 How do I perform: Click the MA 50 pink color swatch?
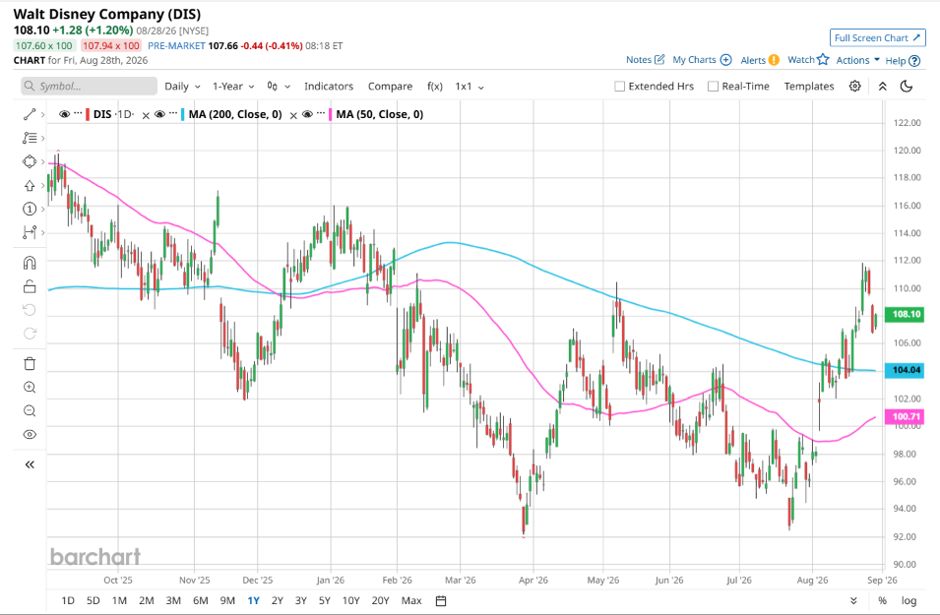click(x=330, y=114)
